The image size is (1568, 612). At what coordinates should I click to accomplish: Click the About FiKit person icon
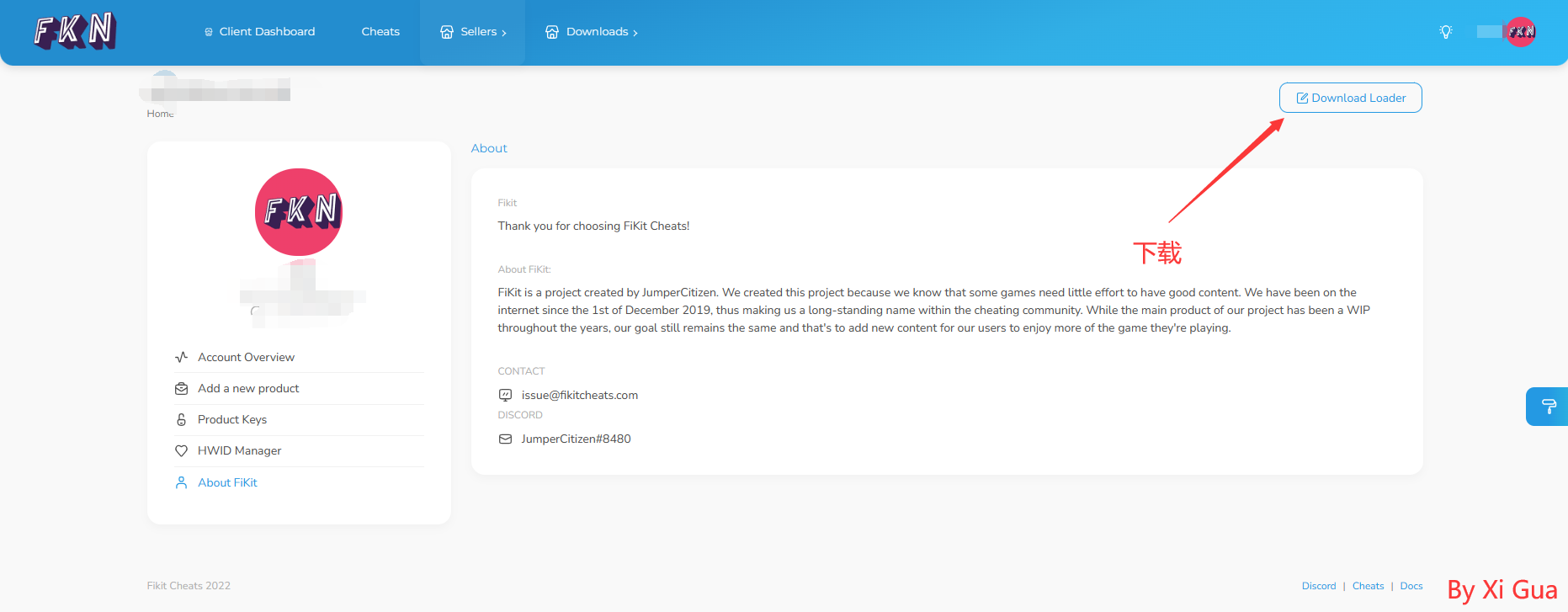181,482
